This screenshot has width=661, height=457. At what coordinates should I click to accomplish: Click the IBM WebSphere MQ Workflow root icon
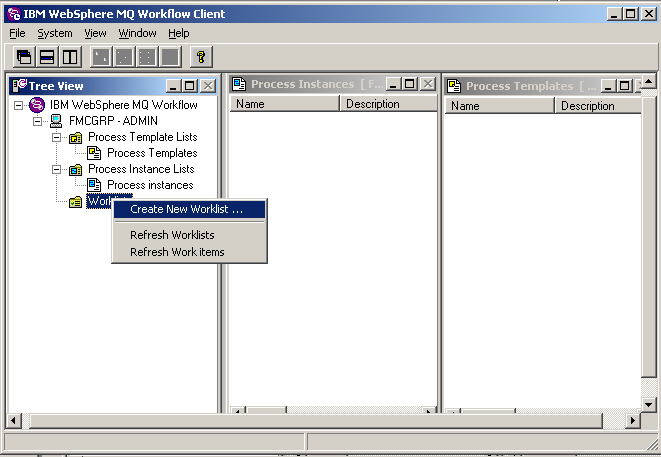pyautogui.click(x=37, y=105)
